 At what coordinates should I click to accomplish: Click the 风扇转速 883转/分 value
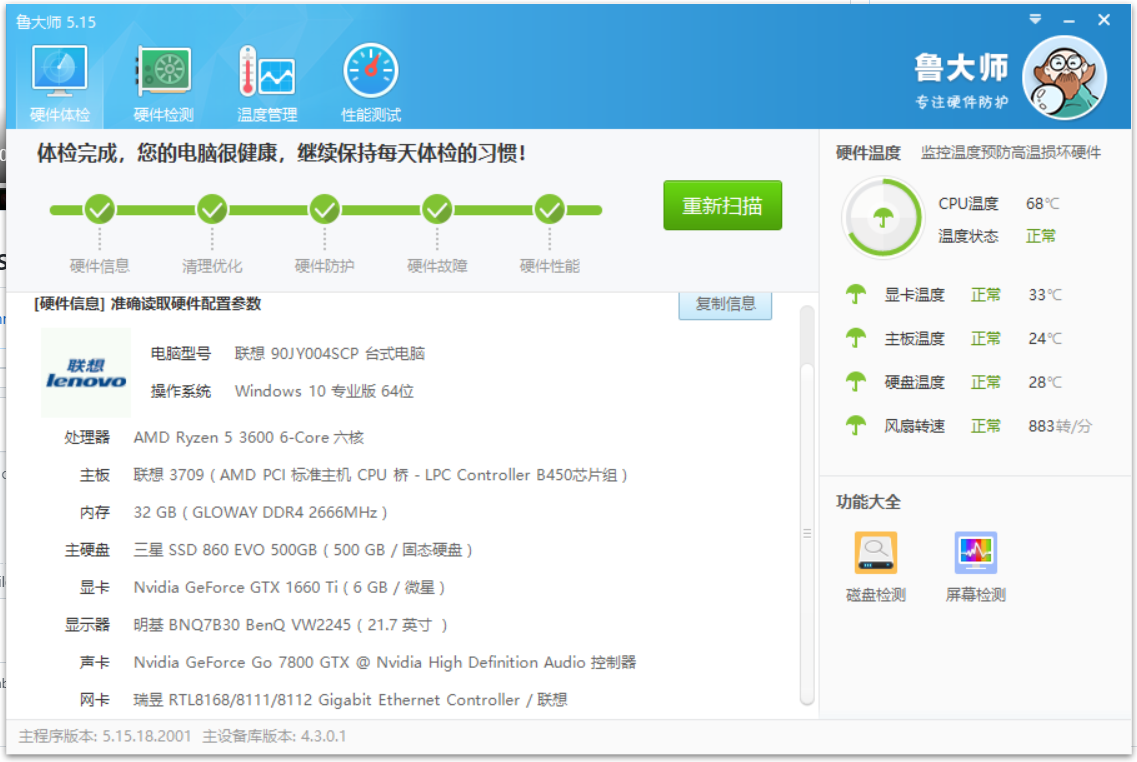(x=1059, y=426)
